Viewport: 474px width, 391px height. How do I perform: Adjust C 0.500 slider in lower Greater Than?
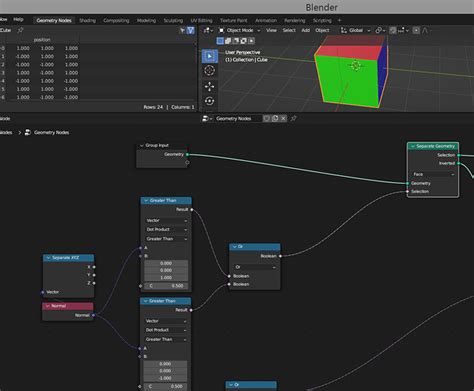tap(165, 386)
